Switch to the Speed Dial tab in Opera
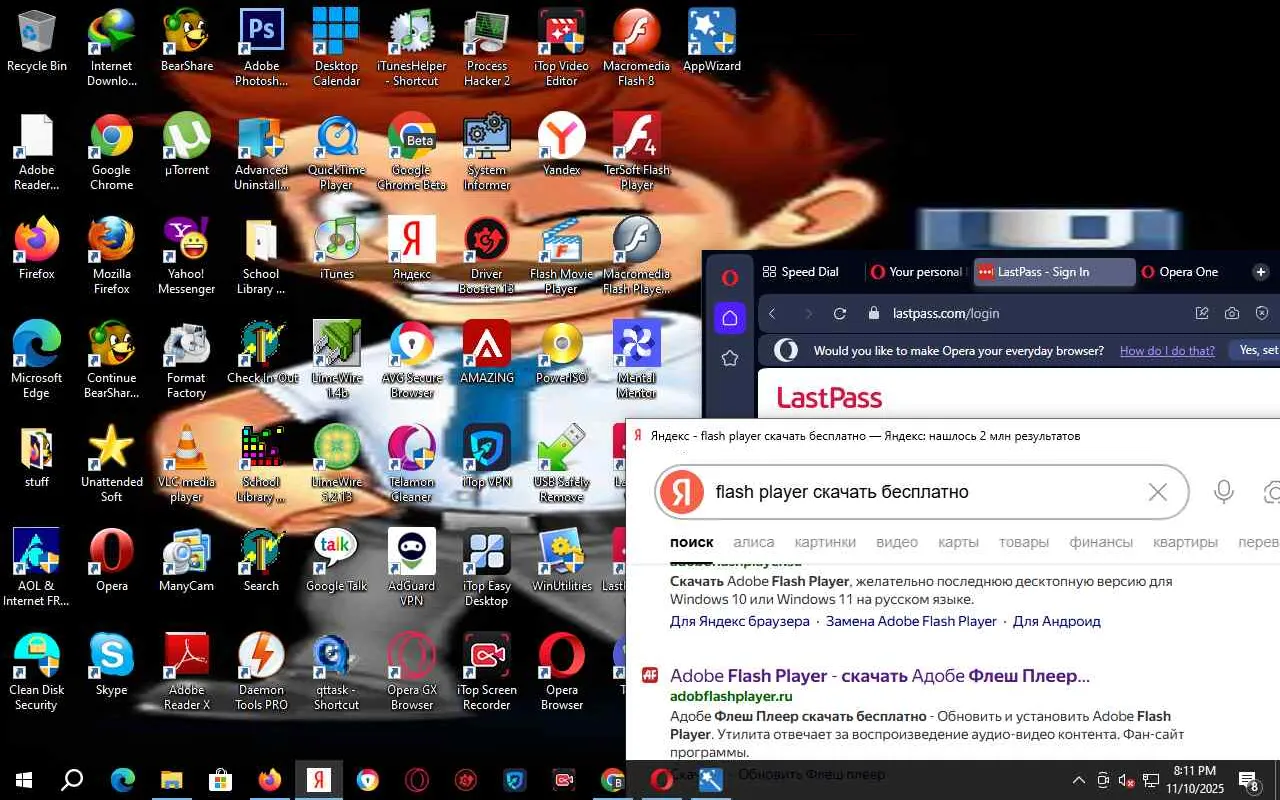Image resolution: width=1280 pixels, height=800 pixels. point(801,272)
